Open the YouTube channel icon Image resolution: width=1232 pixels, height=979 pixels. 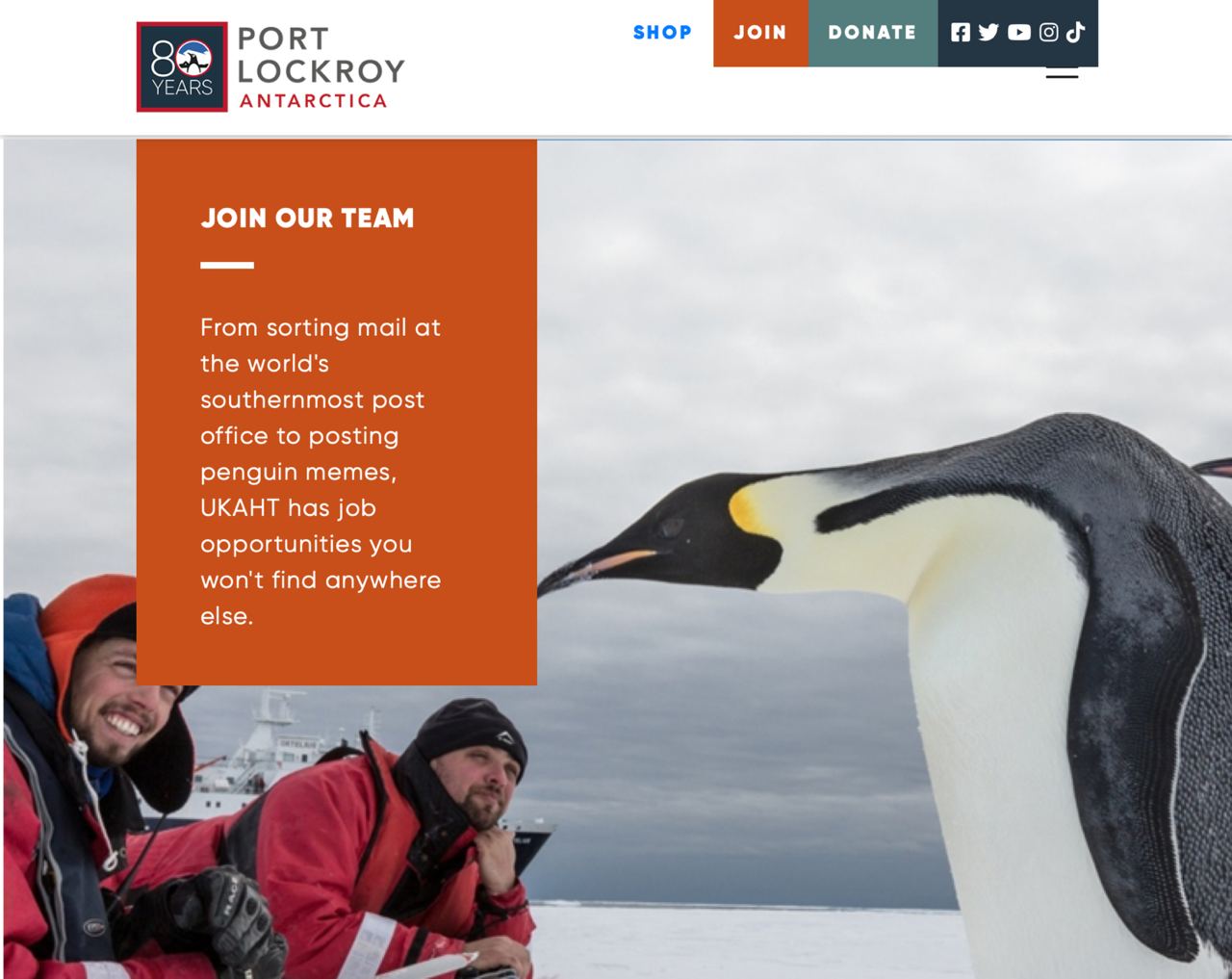pyautogui.click(x=1019, y=33)
